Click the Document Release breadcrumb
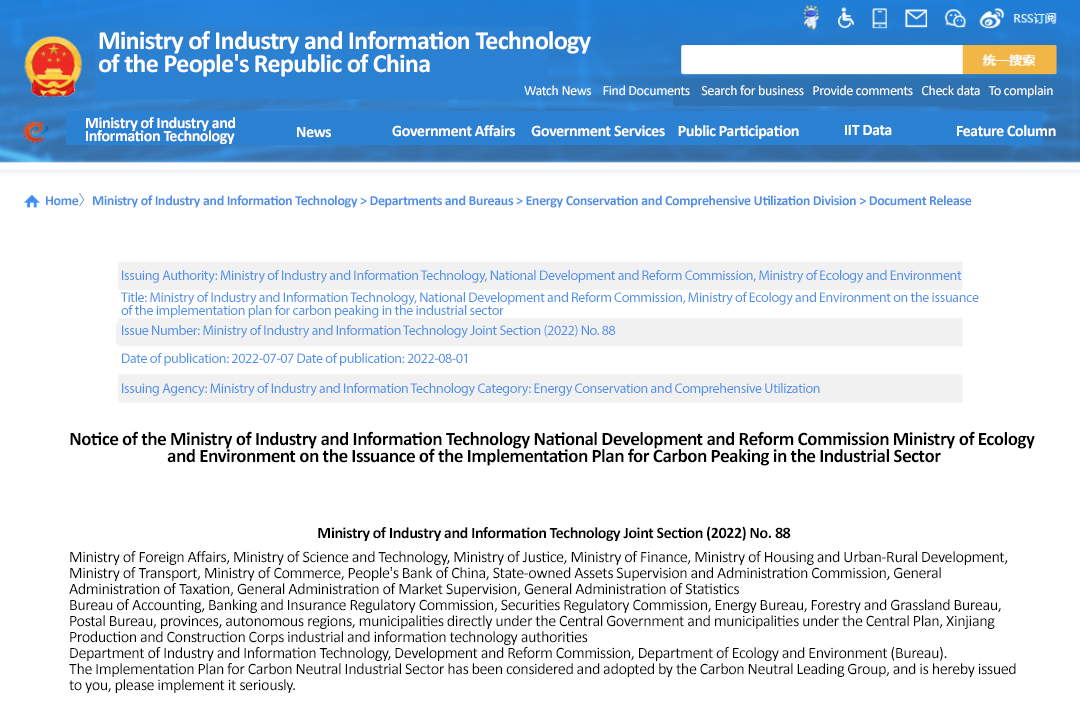The image size is (1080, 716). point(920,201)
